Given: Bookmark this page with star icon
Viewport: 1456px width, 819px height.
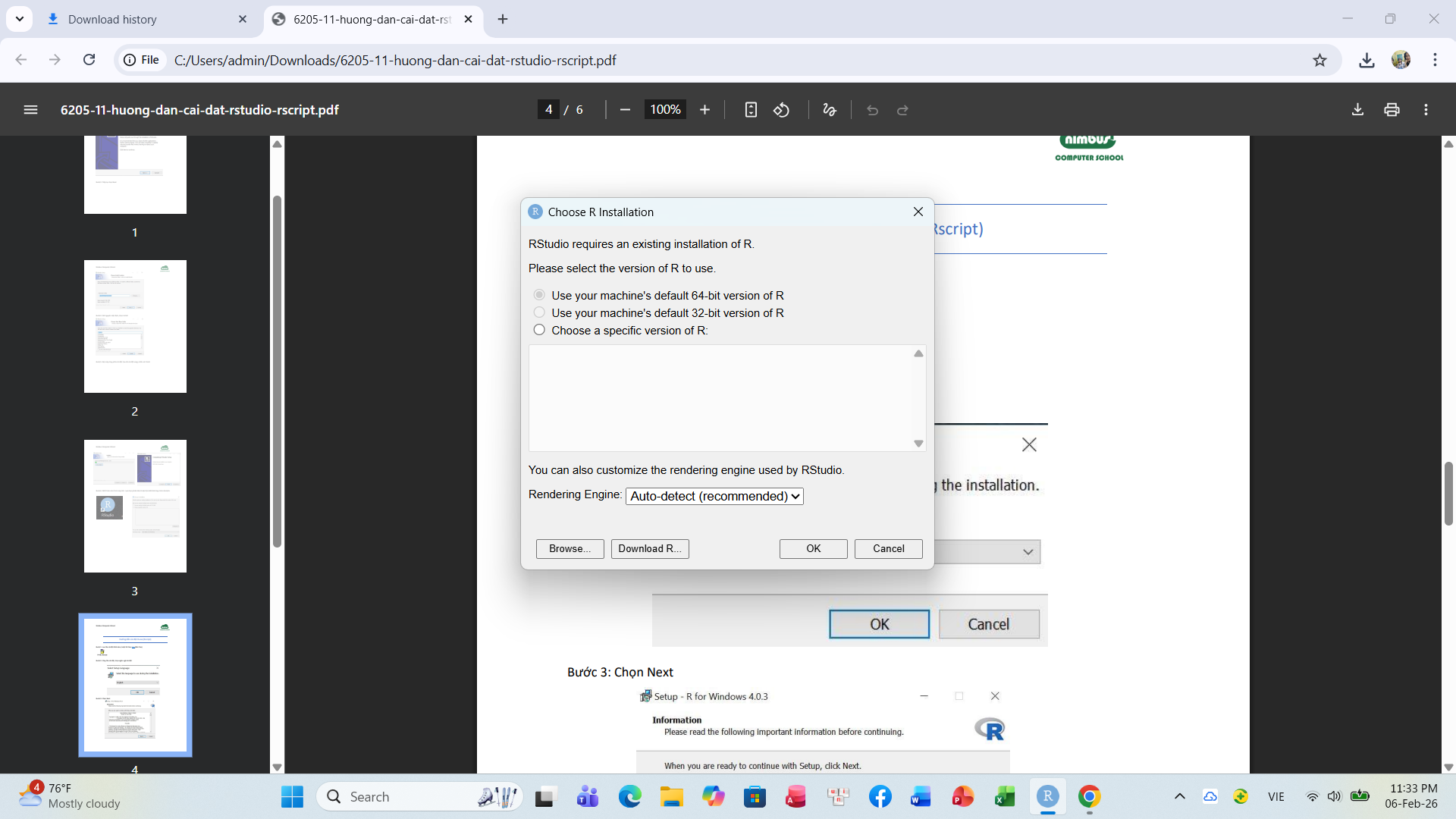Looking at the screenshot, I should click(1319, 60).
